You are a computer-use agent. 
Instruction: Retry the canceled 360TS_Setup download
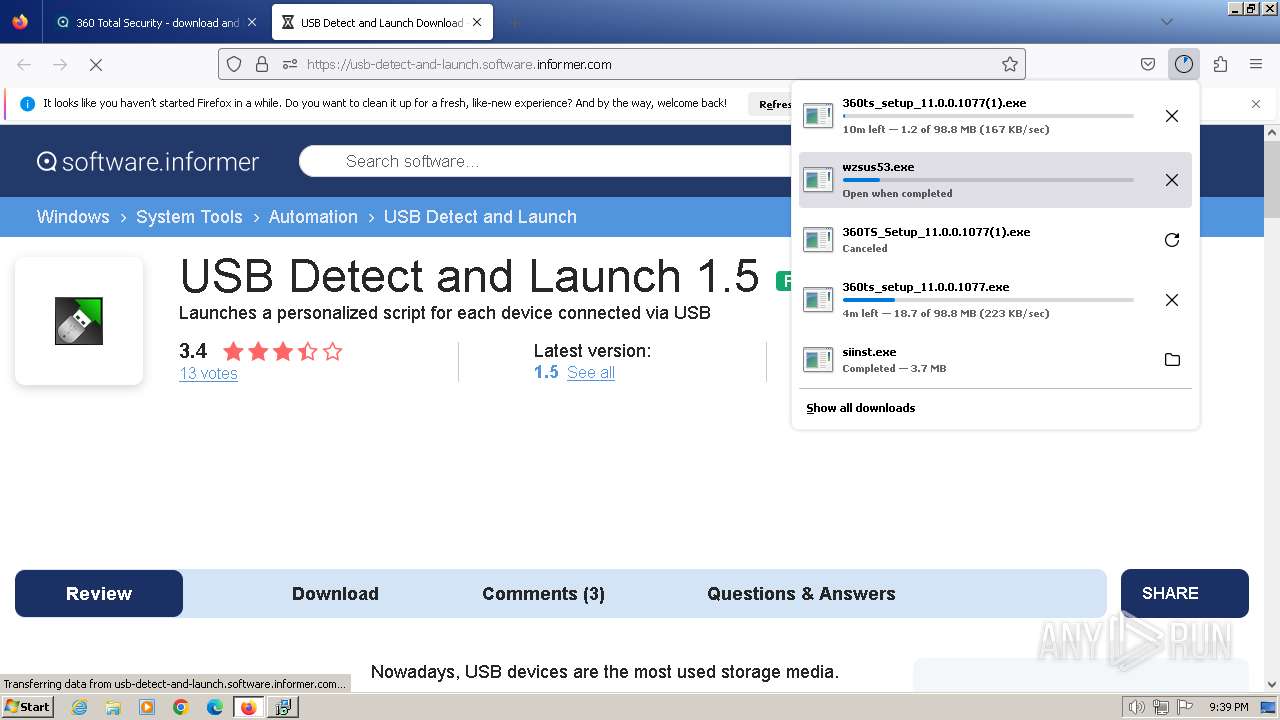tap(1172, 240)
